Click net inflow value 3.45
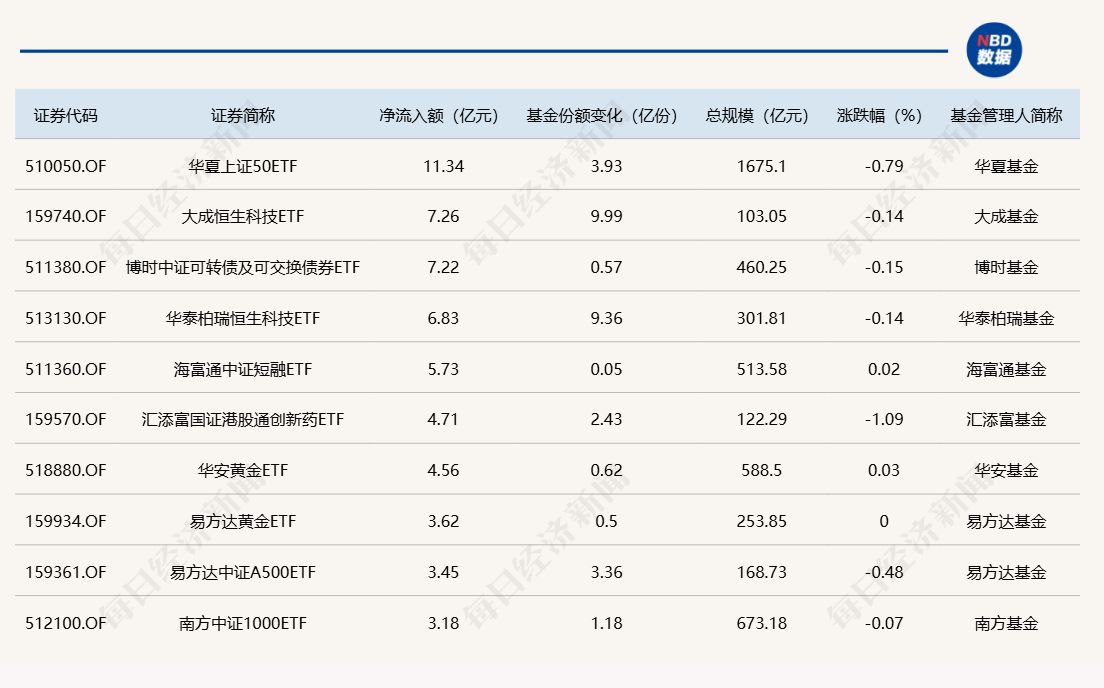This screenshot has width=1104, height=688. tap(444, 572)
